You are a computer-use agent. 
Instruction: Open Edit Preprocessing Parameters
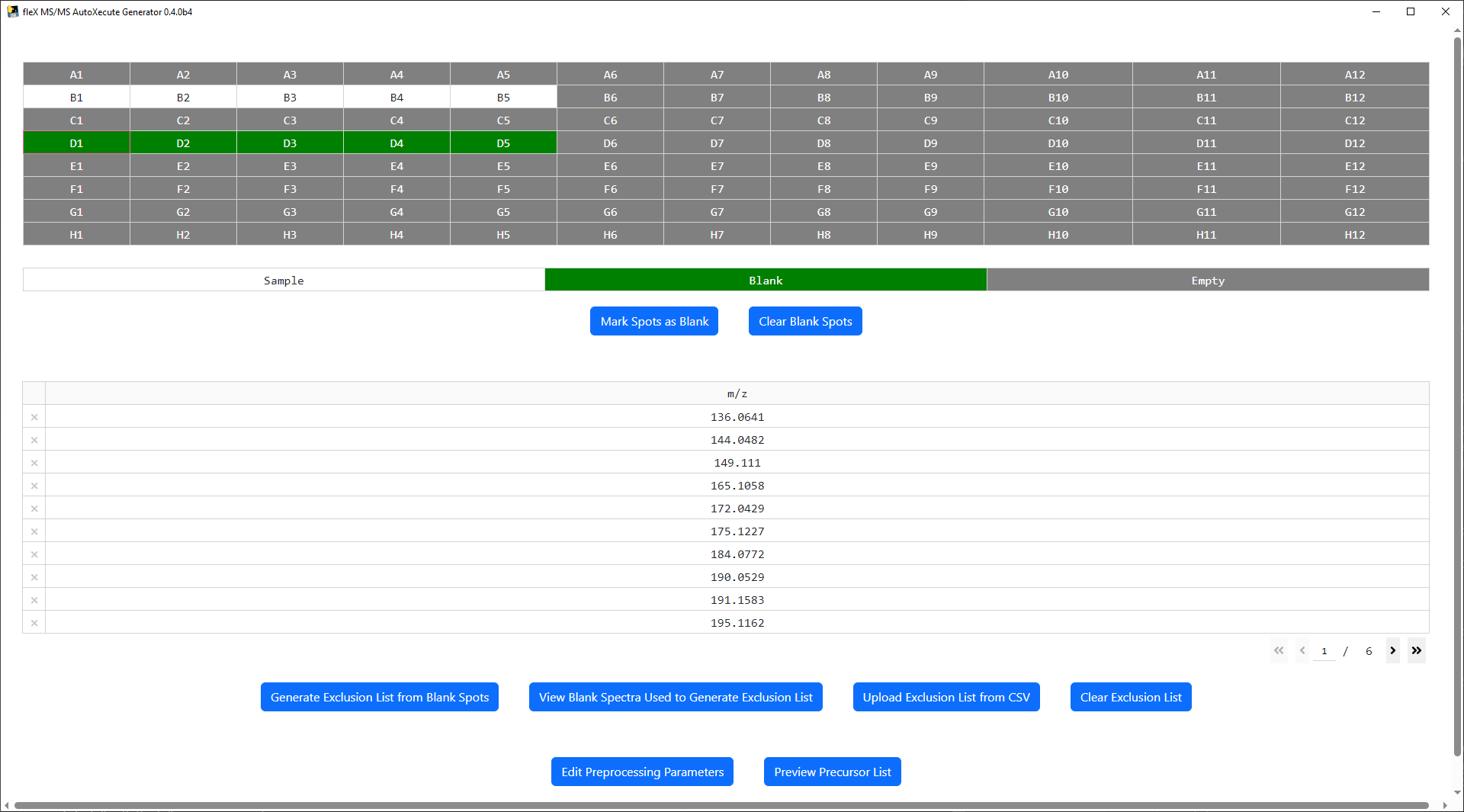tap(642, 772)
